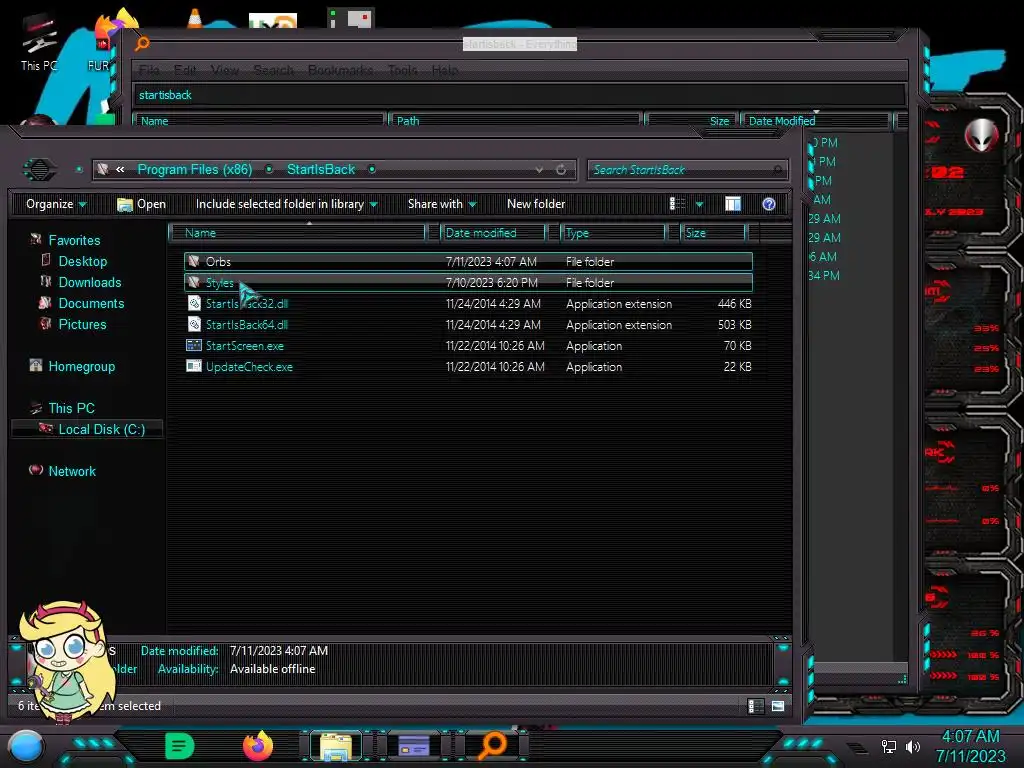This screenshot has width=1024, height=768.
Task: Switch to details view in status bar
Action: click(755, 706)
